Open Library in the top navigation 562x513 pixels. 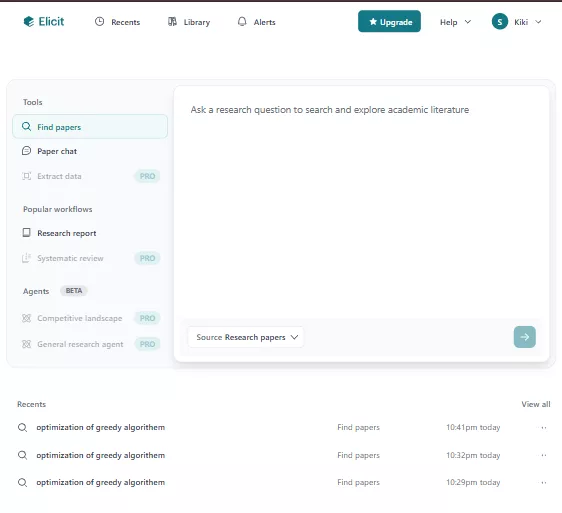coord(189,22)
